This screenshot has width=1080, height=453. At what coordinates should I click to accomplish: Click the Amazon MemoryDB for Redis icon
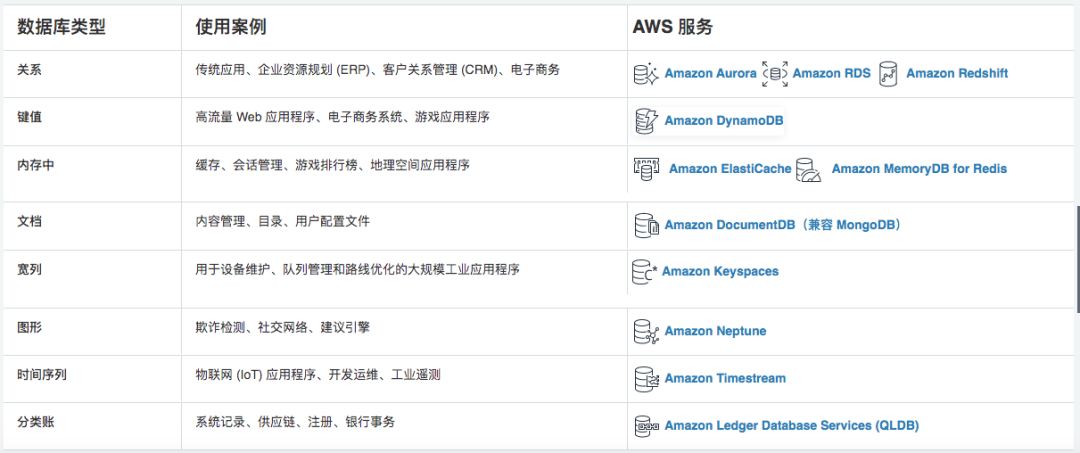coord(809,170)
